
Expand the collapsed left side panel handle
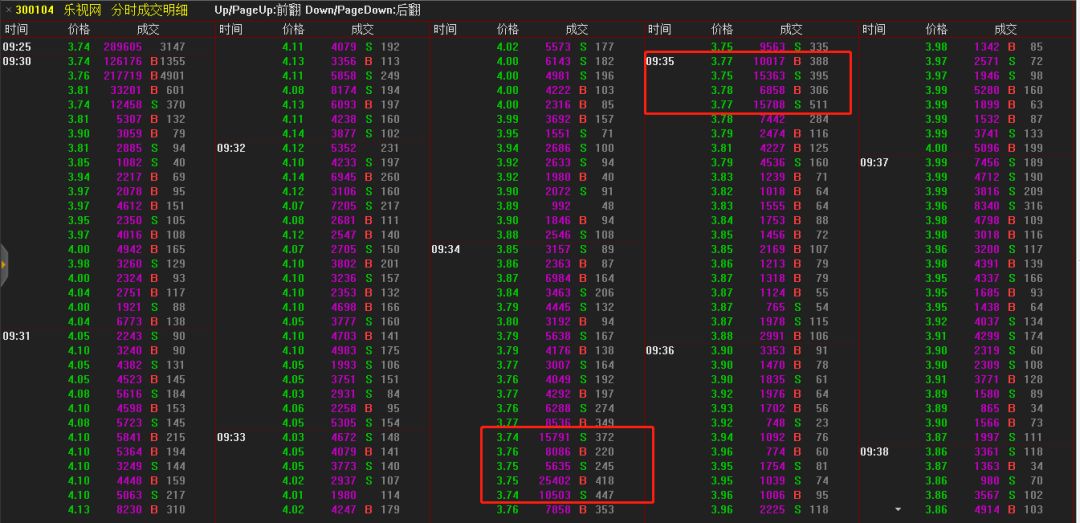click(3, 263)
